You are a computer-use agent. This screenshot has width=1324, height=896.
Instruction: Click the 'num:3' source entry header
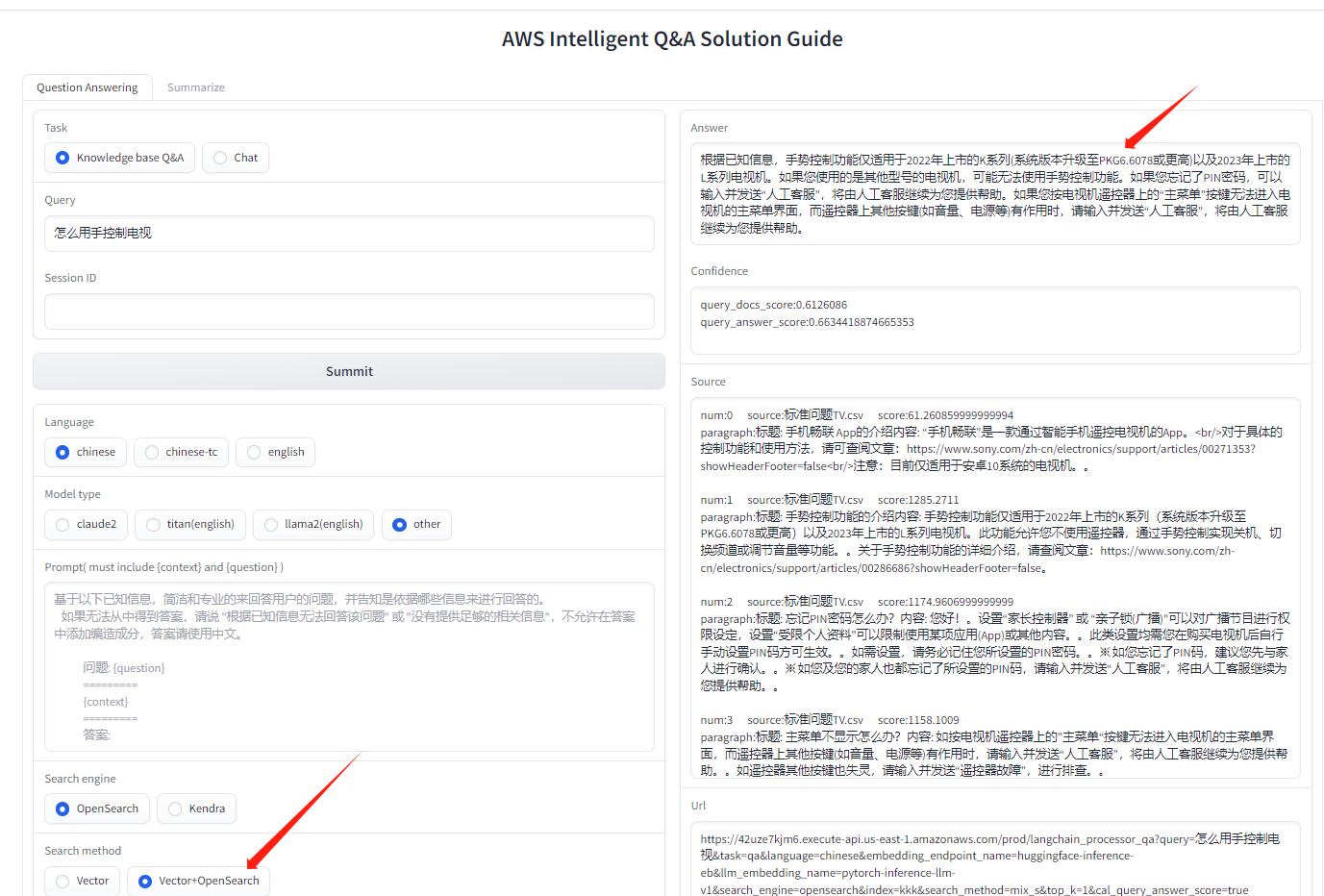pos(830,720)
